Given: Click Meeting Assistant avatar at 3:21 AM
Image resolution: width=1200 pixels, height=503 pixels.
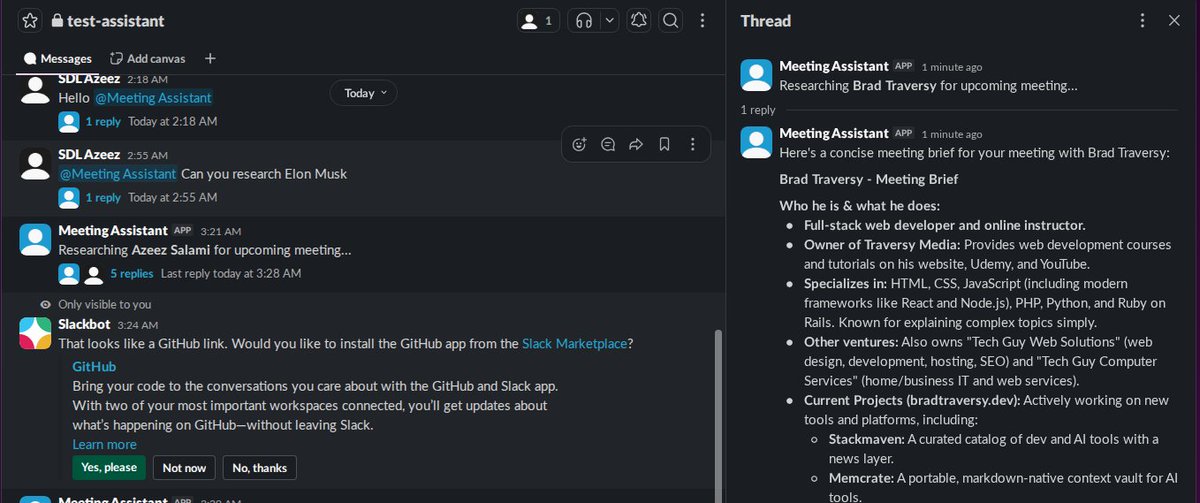Looking at the screenshot, I should pos(36,240).
